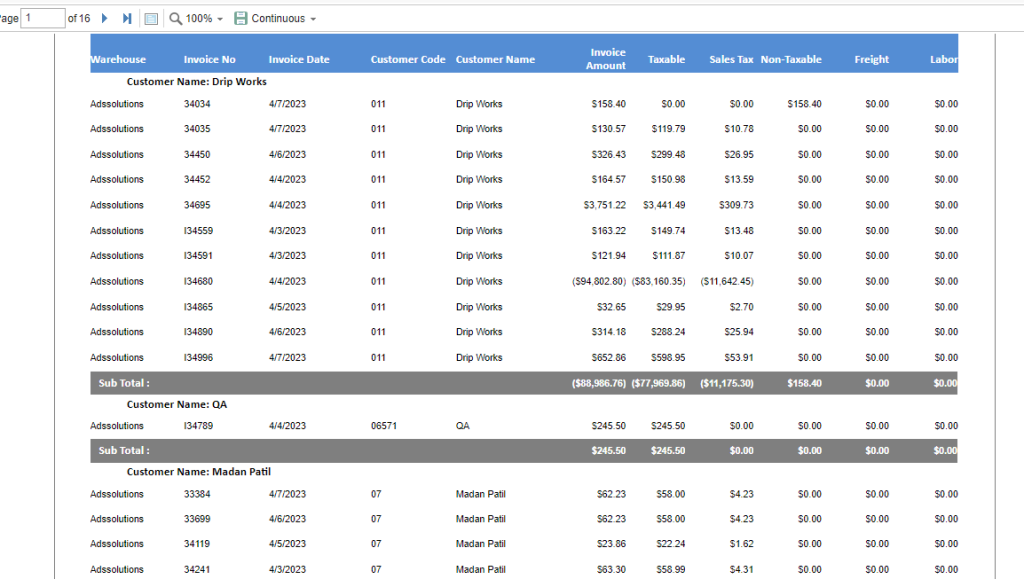Click customer code 06571

pos(384,426)
